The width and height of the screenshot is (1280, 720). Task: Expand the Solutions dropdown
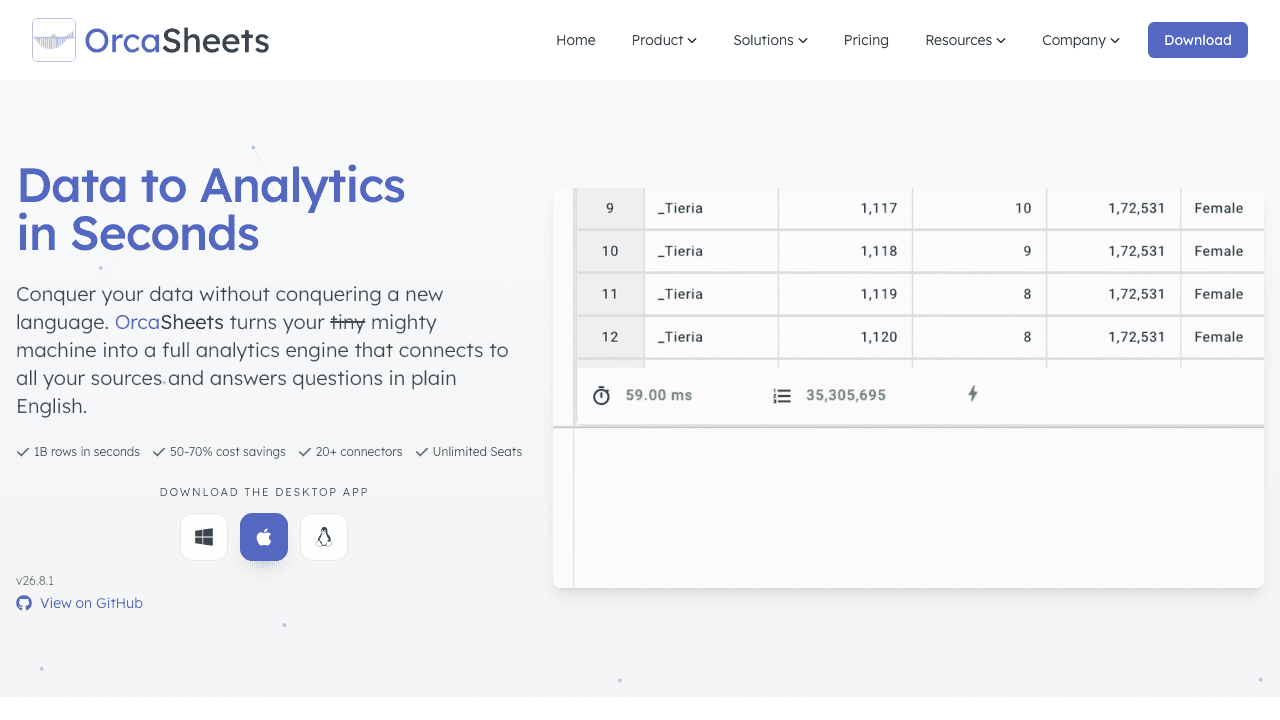[x=770, y=40]
